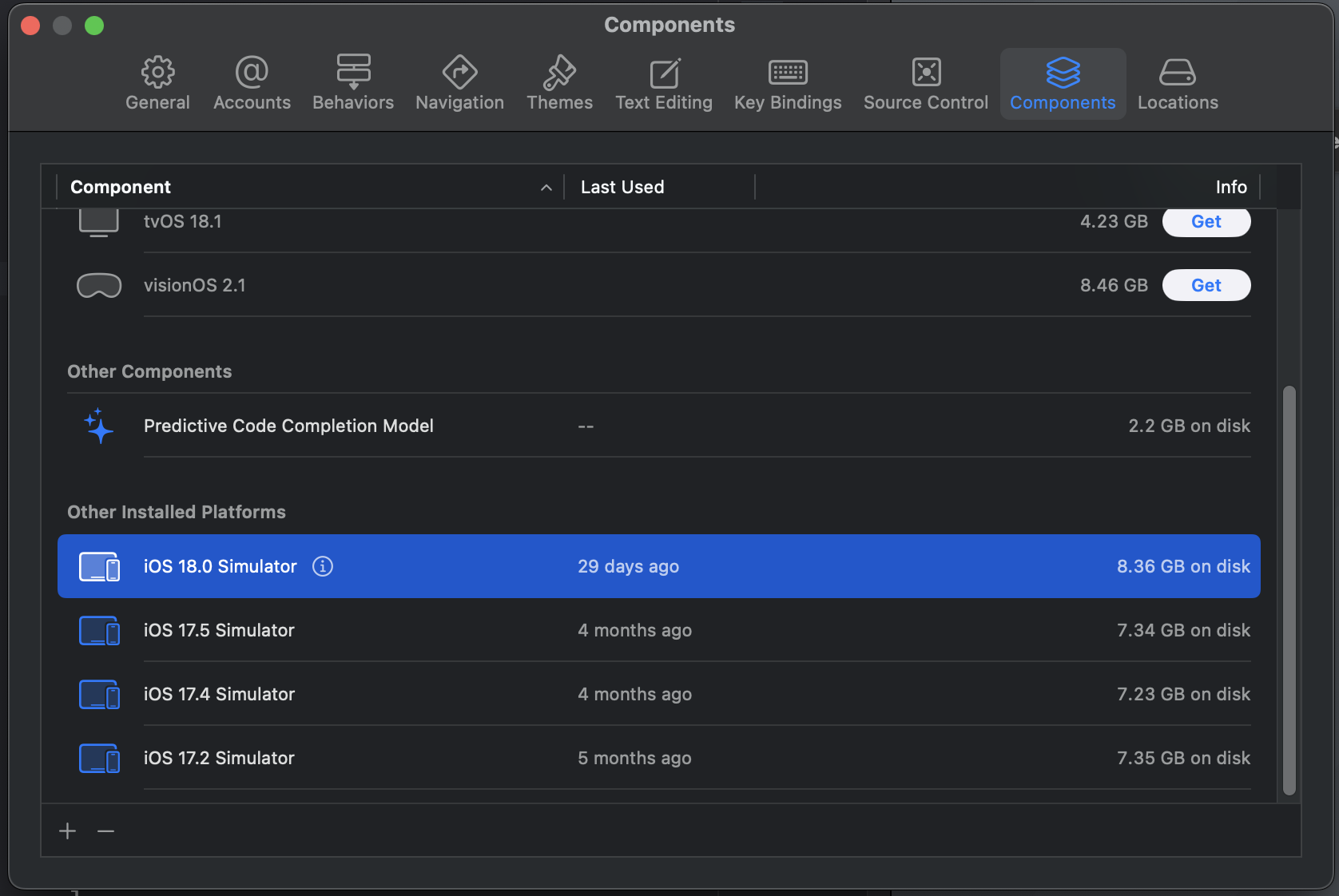Open the Behaviors settings icon

point(353,72)
